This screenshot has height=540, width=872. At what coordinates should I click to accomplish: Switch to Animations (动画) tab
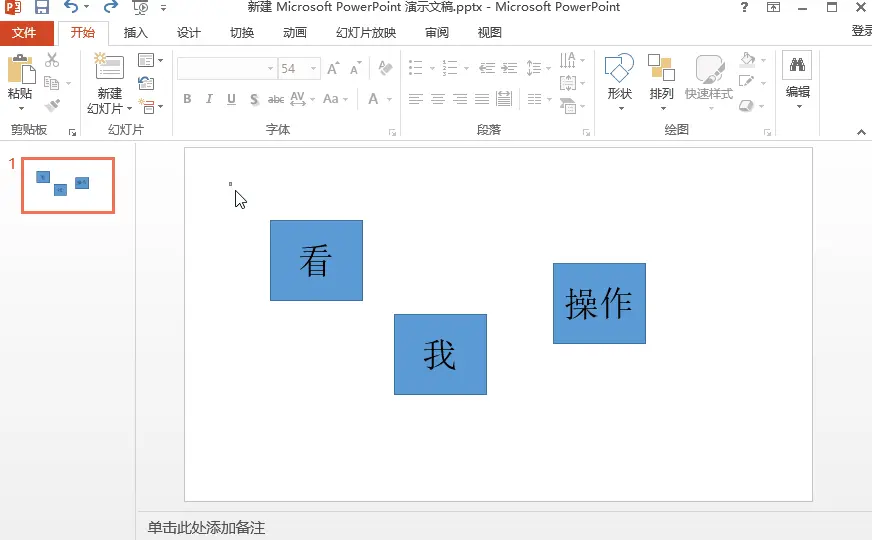(x=295, y=33)
